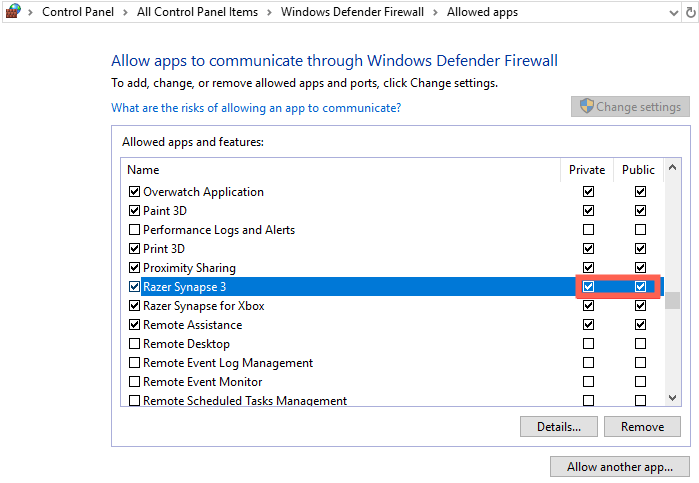This screenshot has width=699, height=483.
Task: Expand the chevron before Control Panel breadcrumb
Action: click(30, 12)
